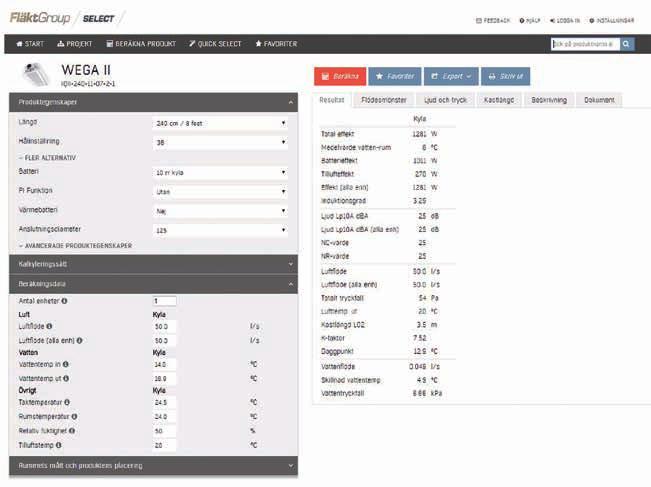
Task: Click the magnifier search button
Action: coord(627,44)
